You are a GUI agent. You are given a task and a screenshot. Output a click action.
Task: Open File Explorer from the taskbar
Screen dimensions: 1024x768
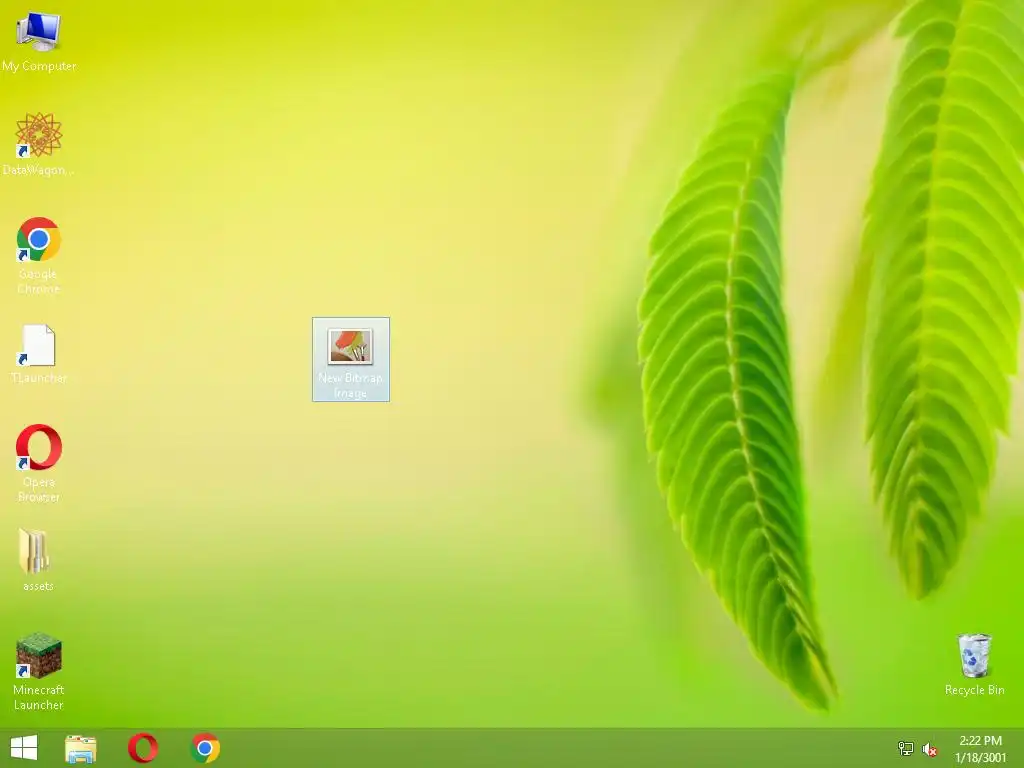(81, 748)
